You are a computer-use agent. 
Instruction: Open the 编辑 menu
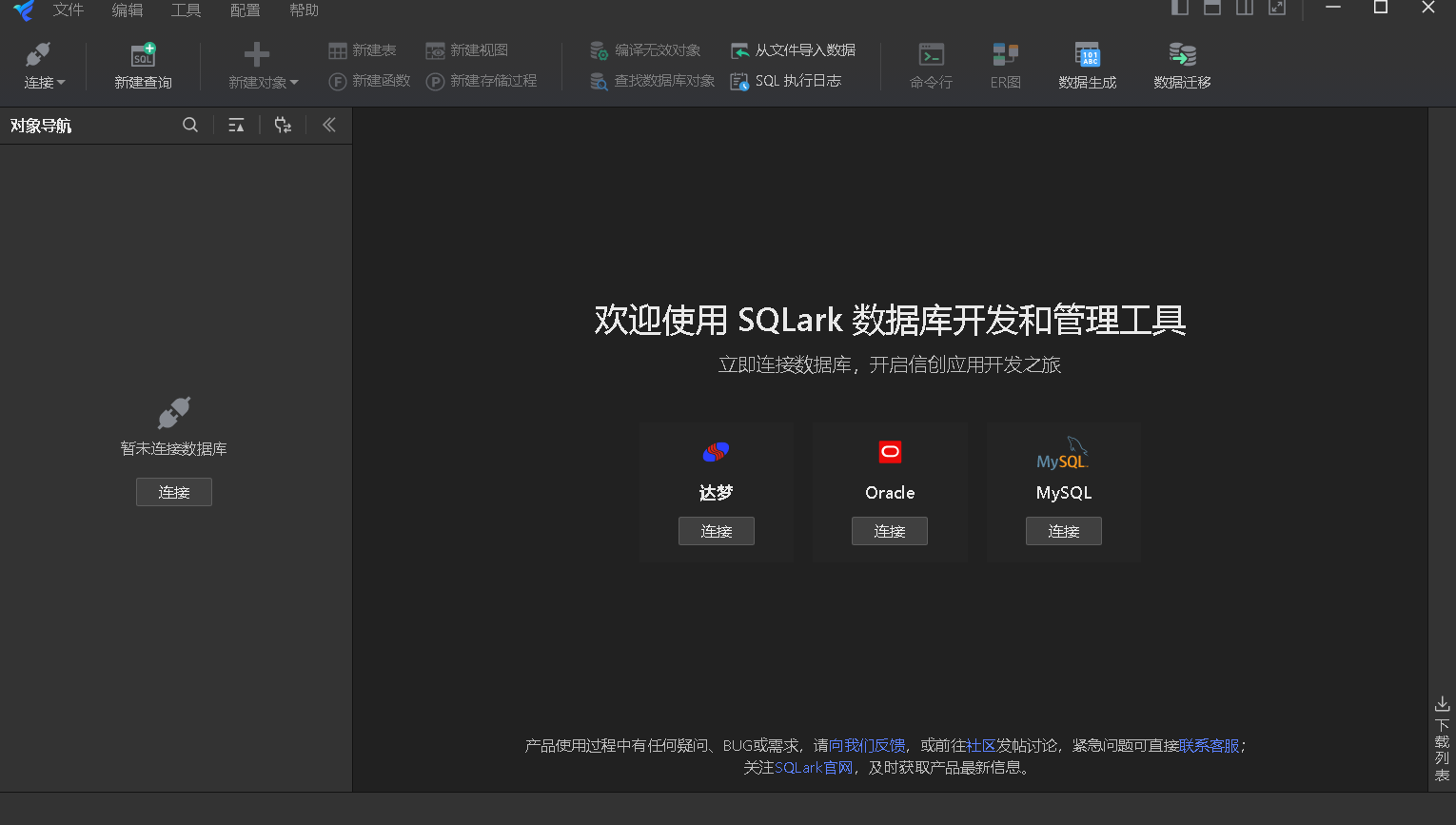tap(128, 10)
